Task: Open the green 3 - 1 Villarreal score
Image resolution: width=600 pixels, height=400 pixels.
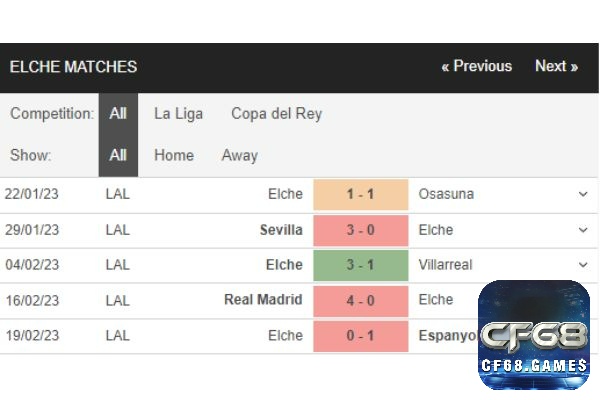Action: 360,265
